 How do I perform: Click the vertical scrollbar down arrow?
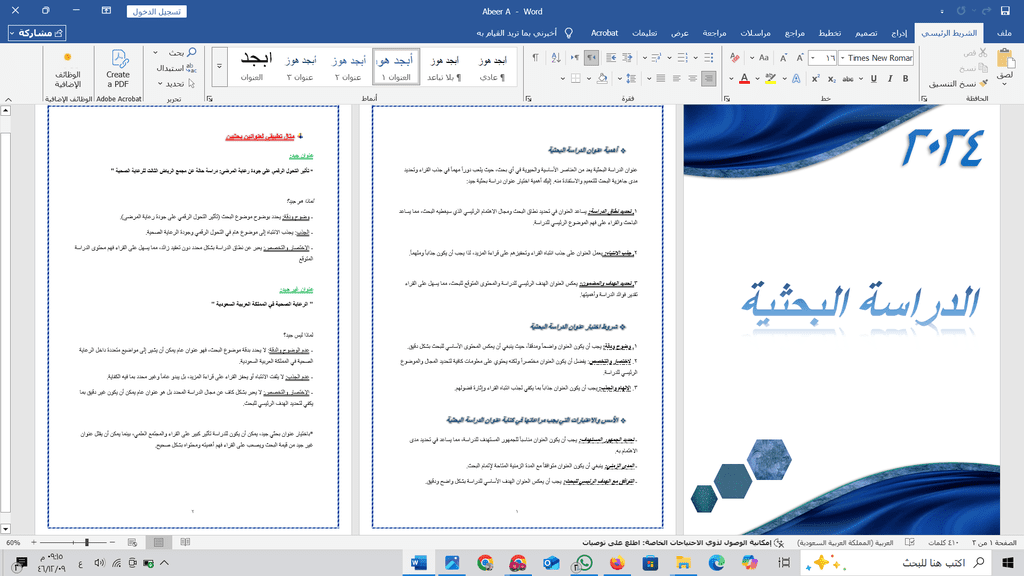[5, 529]
